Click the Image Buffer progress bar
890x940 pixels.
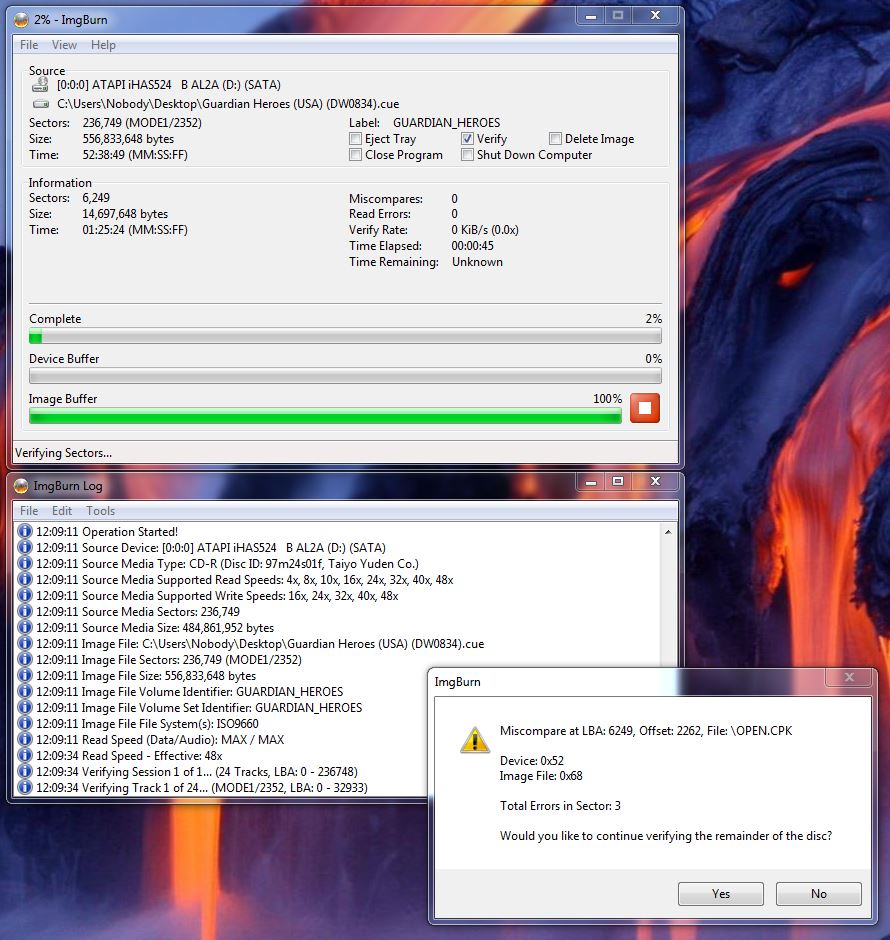point(325,416)
